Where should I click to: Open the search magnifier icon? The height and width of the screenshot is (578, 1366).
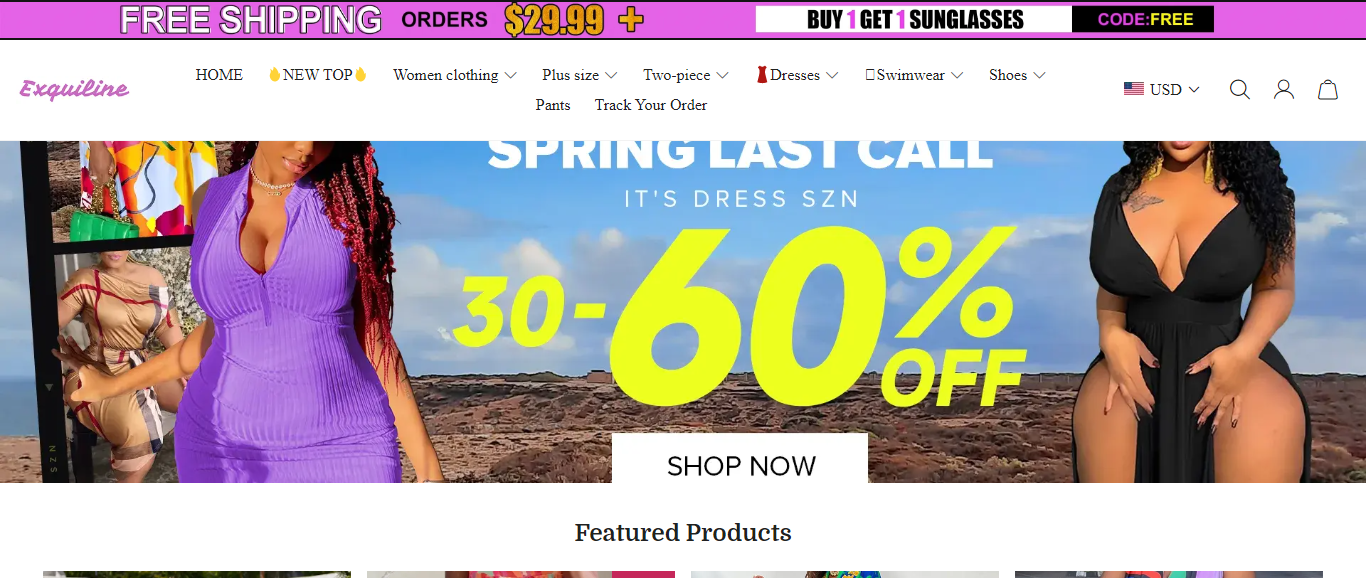pos(1240,90)
